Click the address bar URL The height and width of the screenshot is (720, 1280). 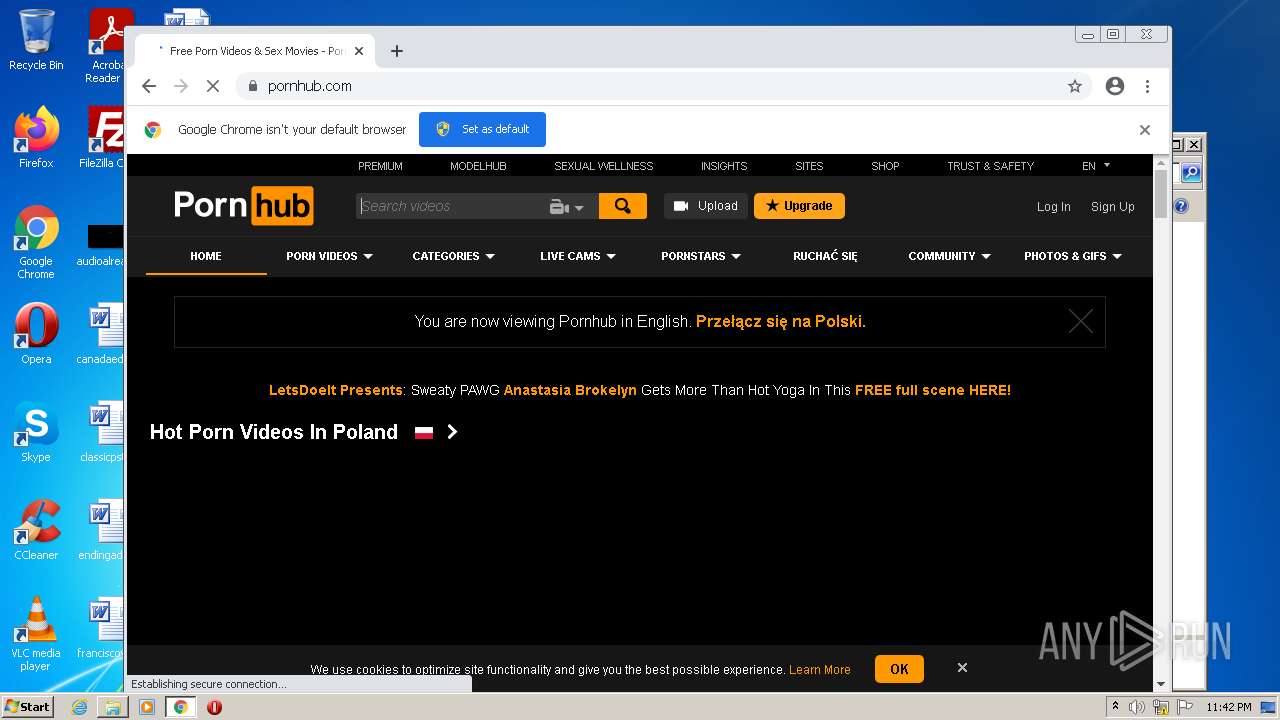[310, 86]
